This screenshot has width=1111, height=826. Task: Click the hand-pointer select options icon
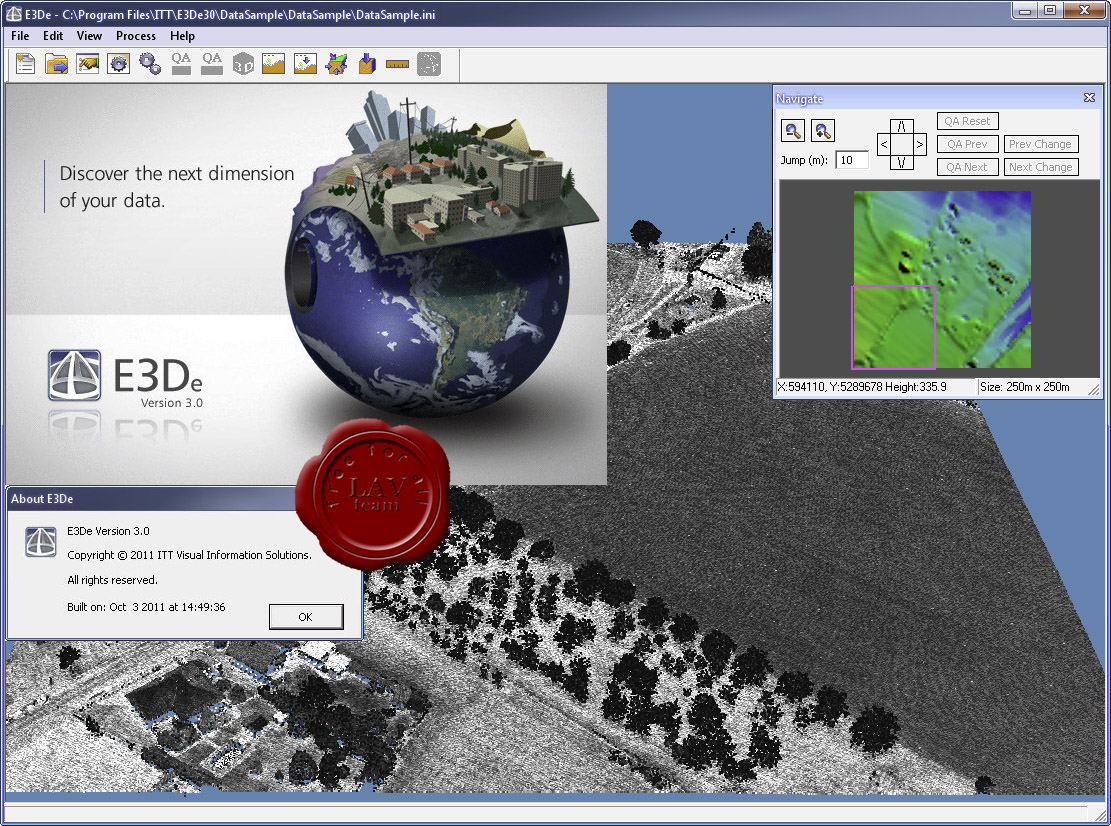pyautogui.click(x=88, y=64)
